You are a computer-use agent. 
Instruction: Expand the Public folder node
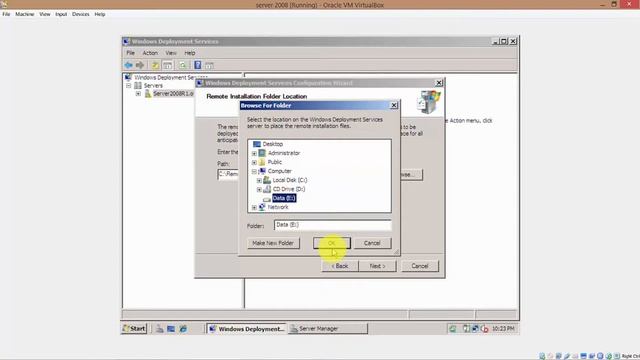pyautogui.click(x=254, y=162)
